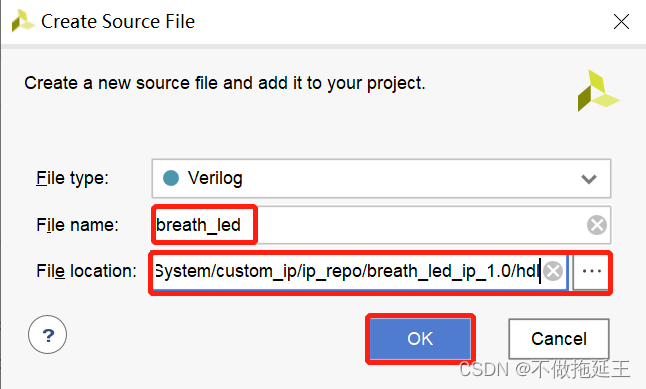Click the blue Verilog circle icon
The image size is (646, 389).
[x=171, y=178]
